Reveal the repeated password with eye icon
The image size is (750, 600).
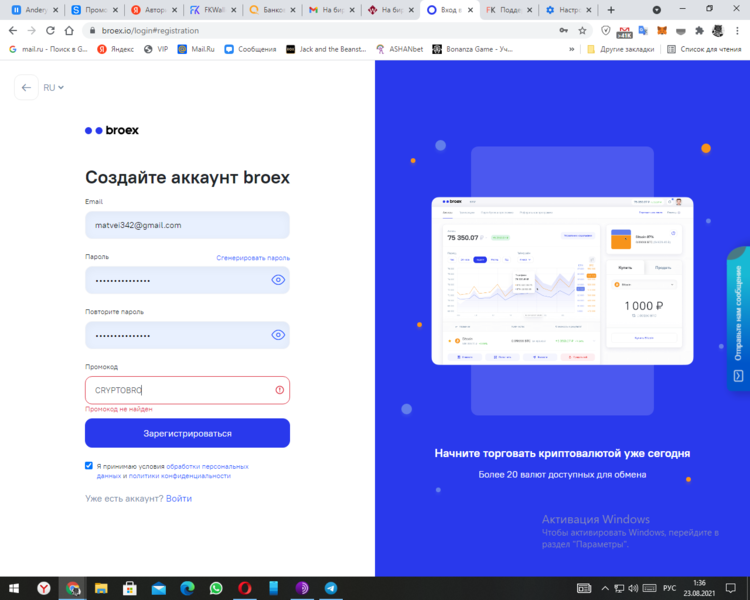click(278, 335)
